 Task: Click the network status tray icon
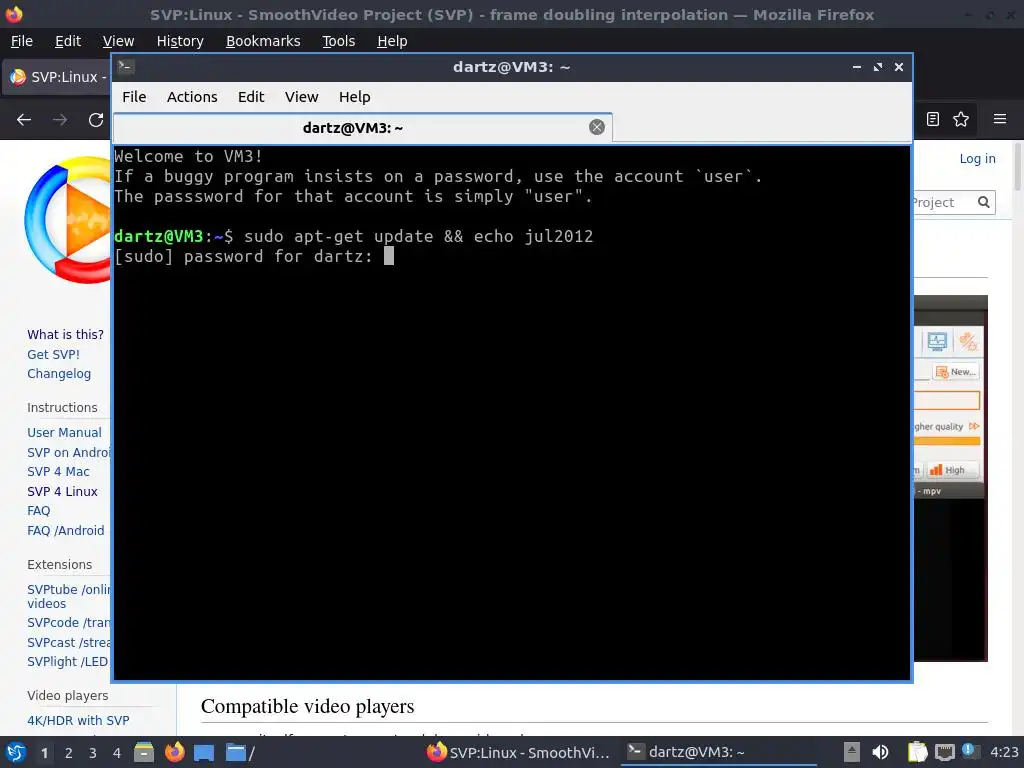(x=944, y=753)
